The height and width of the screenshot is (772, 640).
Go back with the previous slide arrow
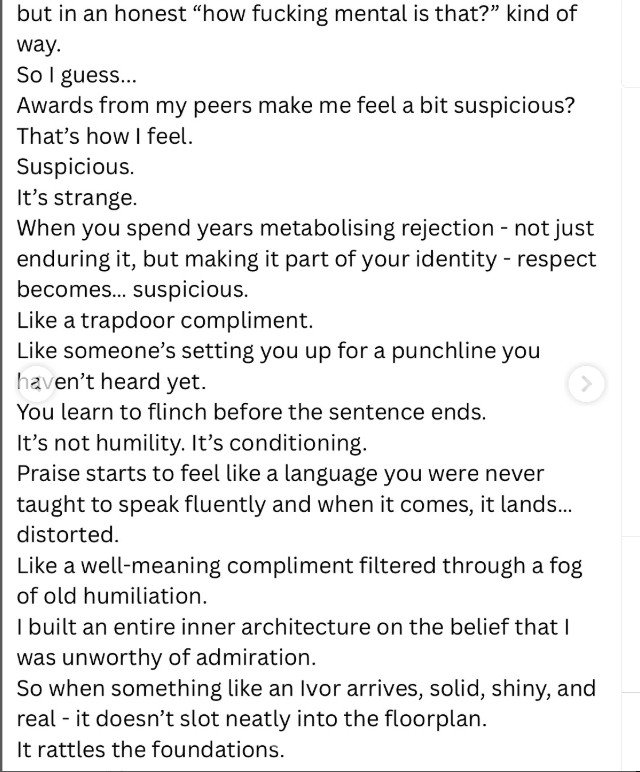point(36,384)
